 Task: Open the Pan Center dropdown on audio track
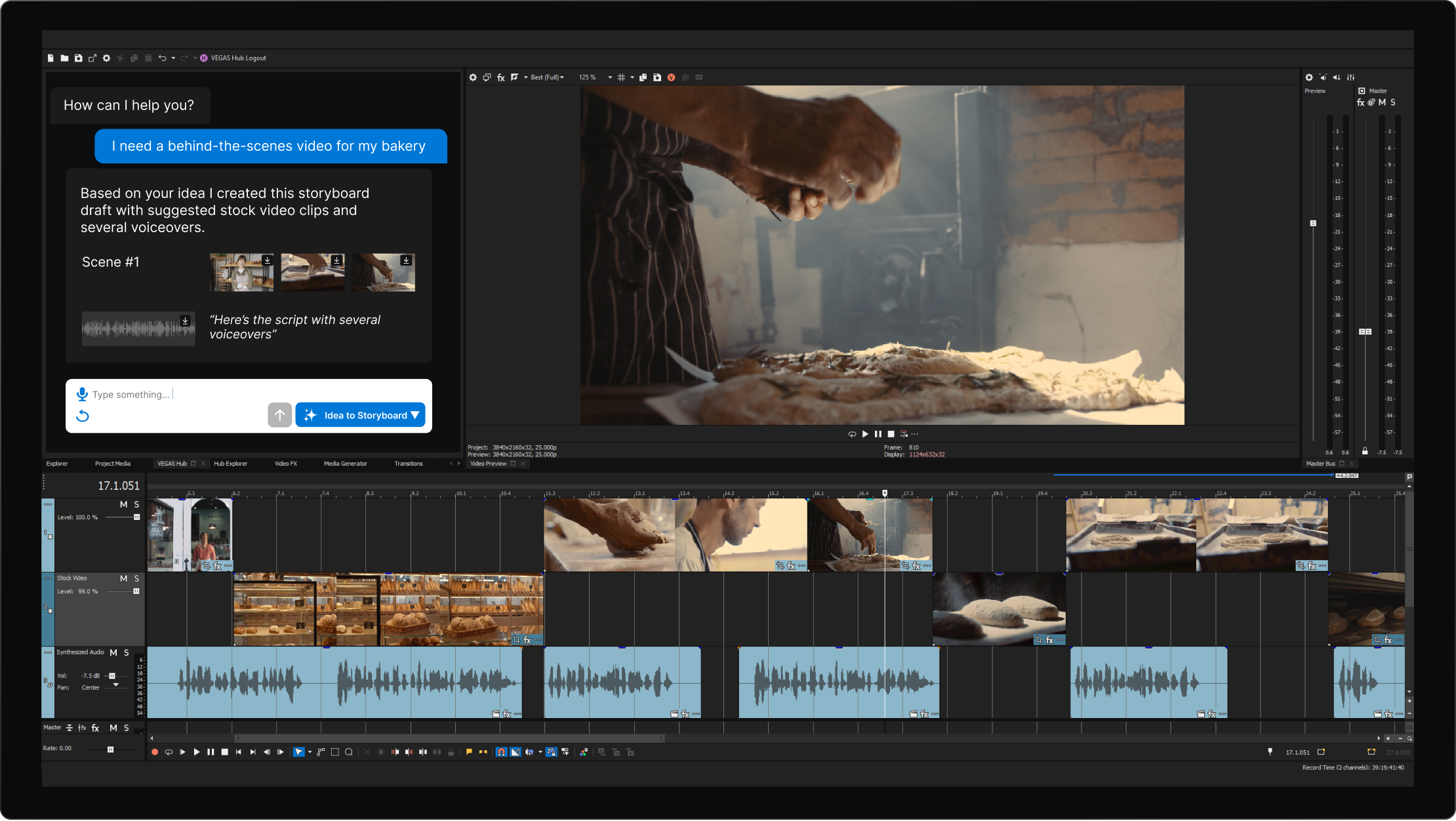(x=116, y=685)
